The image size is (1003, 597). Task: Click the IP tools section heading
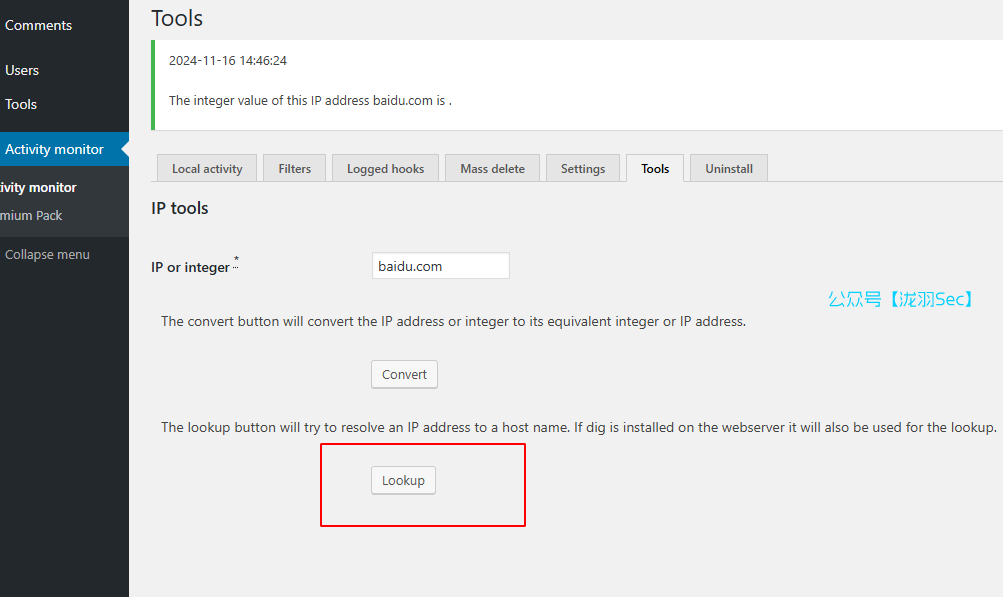(x=180, y=208)
